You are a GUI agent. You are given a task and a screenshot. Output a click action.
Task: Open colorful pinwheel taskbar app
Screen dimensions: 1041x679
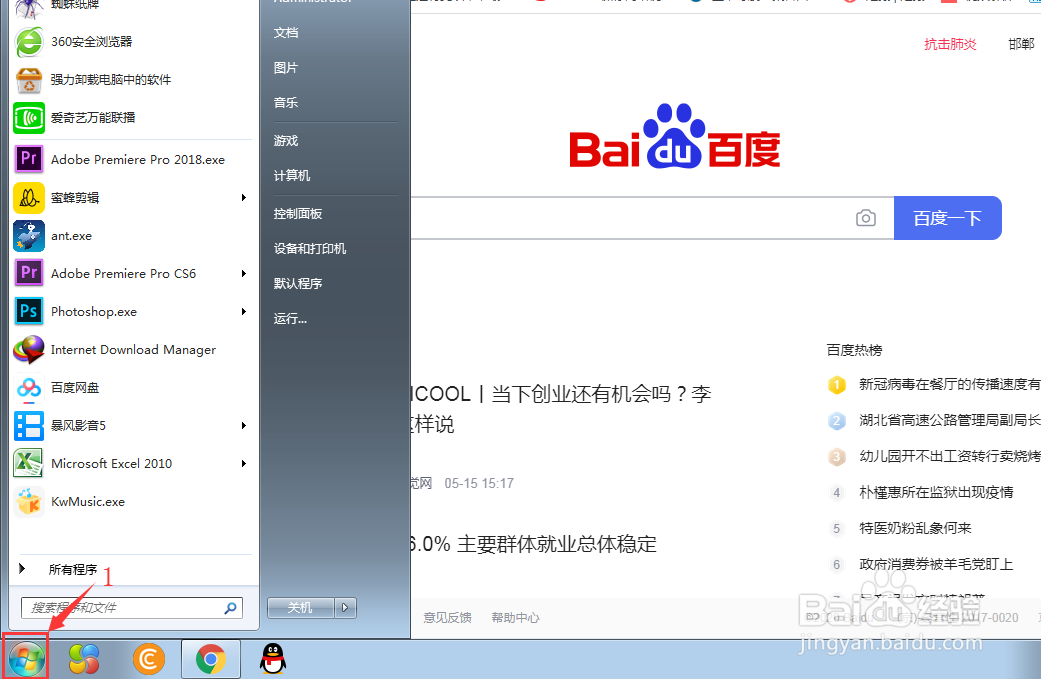pos(84,659)
